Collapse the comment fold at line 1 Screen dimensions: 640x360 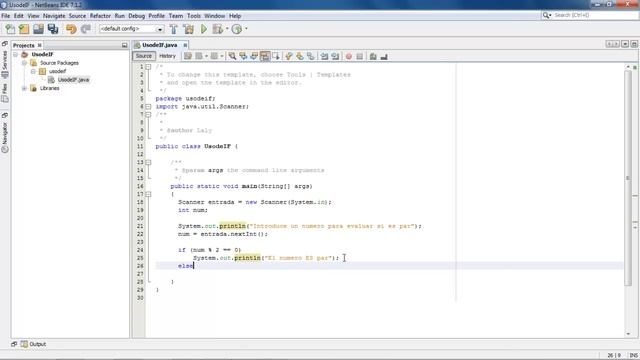tap(149, 67)
